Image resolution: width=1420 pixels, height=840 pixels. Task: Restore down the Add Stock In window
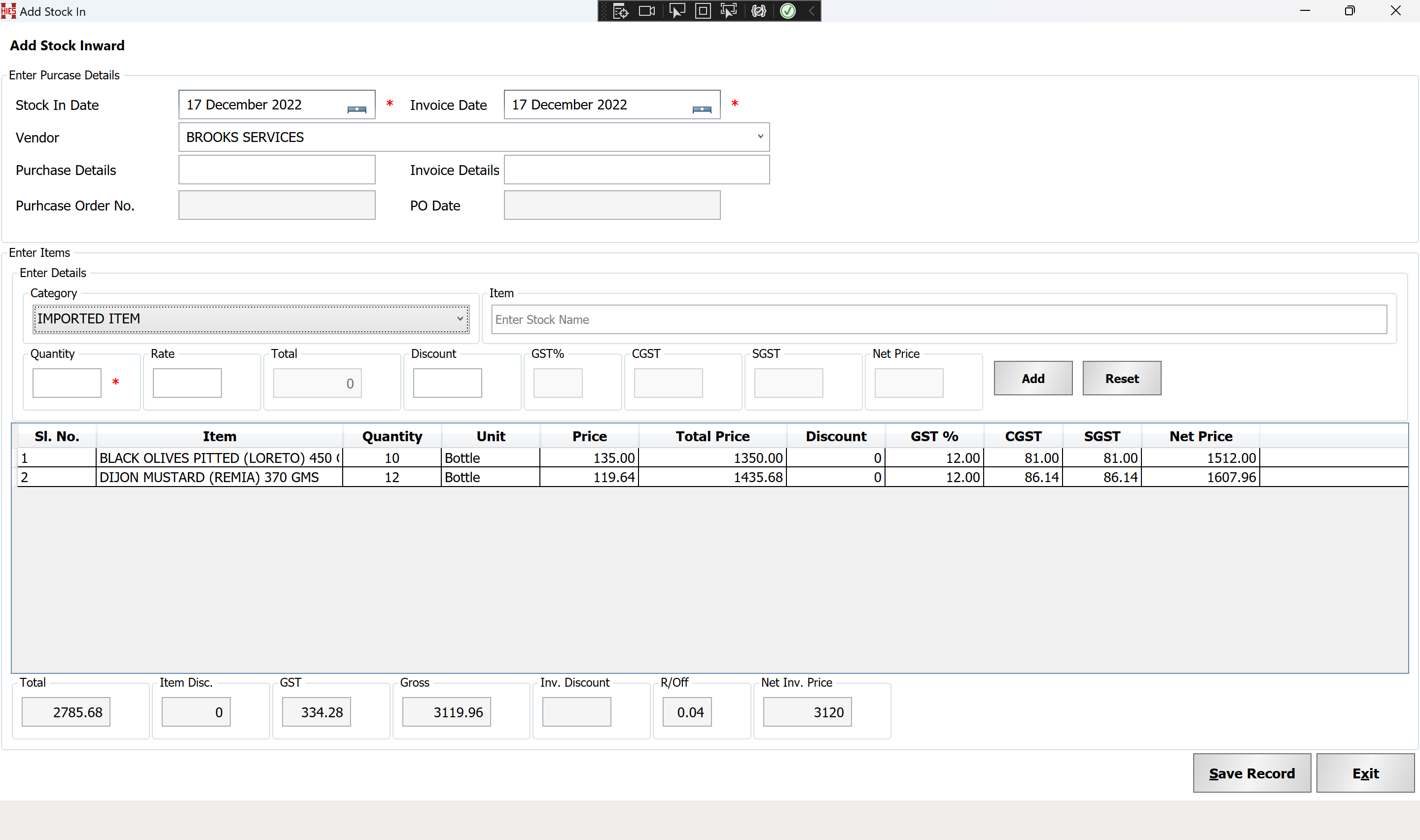1350,11
